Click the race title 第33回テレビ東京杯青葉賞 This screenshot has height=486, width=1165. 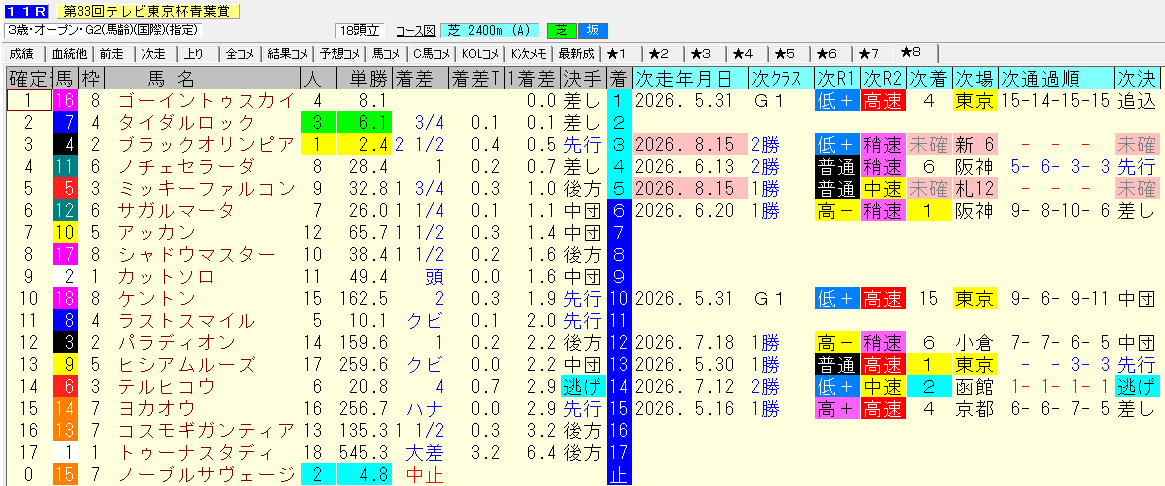[148, 10]
